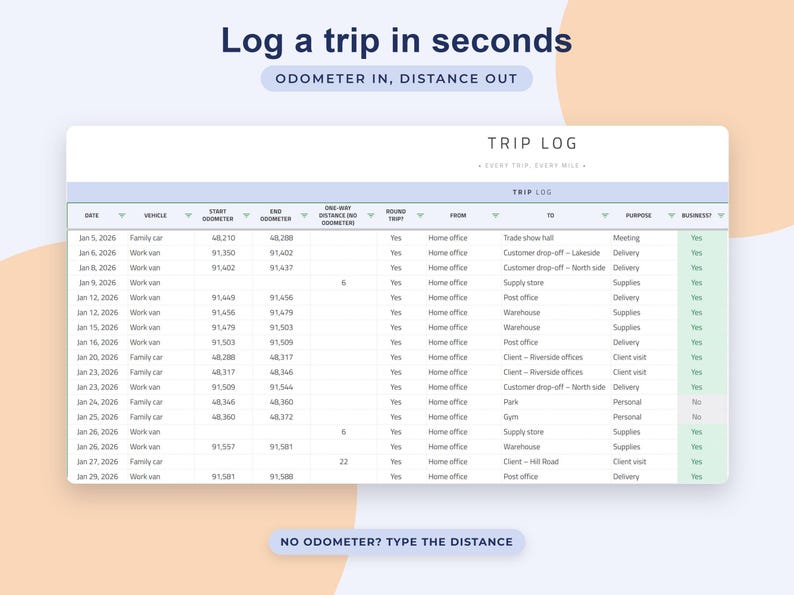
Task: Select start odometer cell '91,557'
Action: point(223,447)
